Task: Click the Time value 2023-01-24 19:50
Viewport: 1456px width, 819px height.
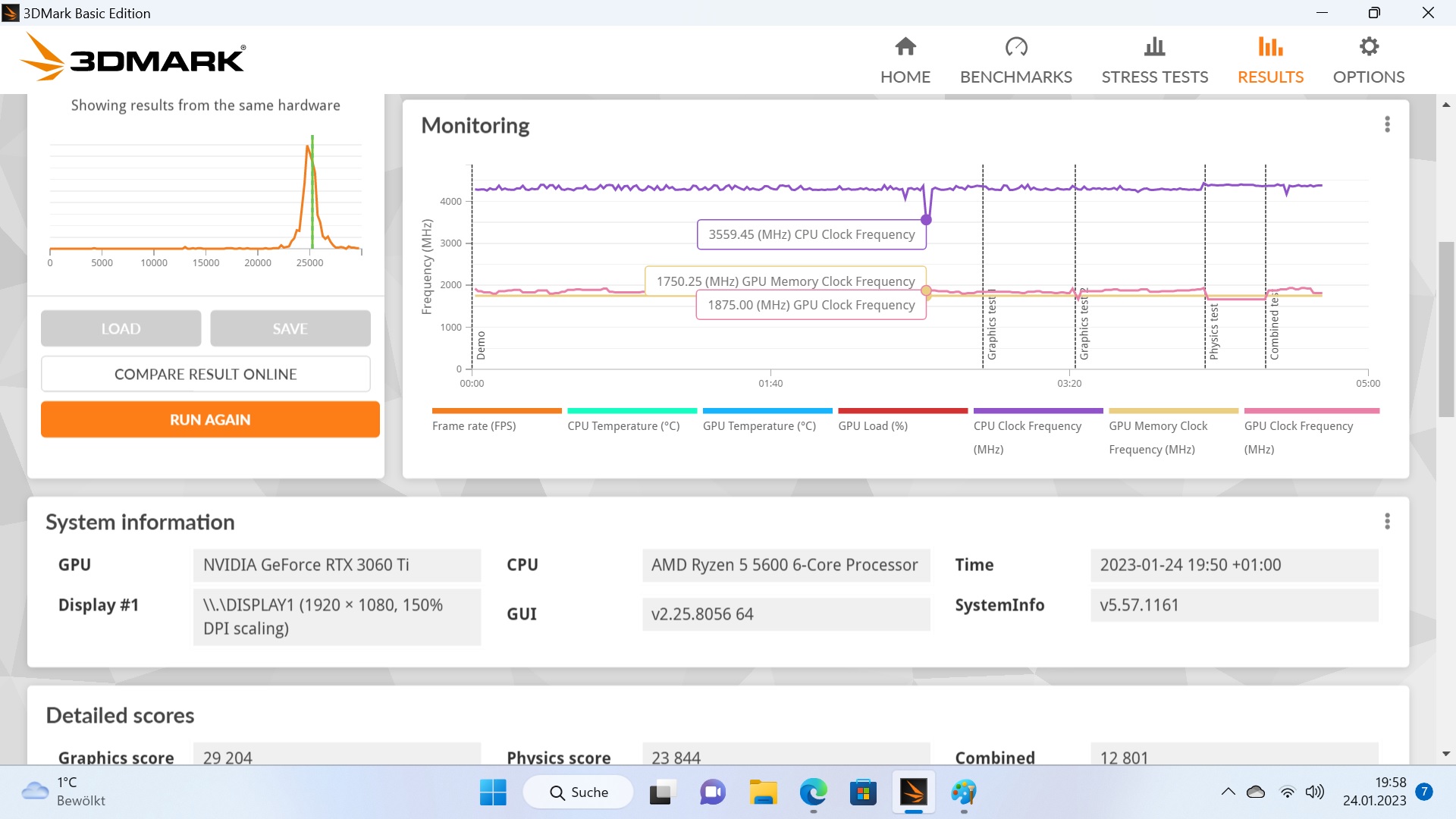Action: pyautogui.click(x=1234, y=565)
